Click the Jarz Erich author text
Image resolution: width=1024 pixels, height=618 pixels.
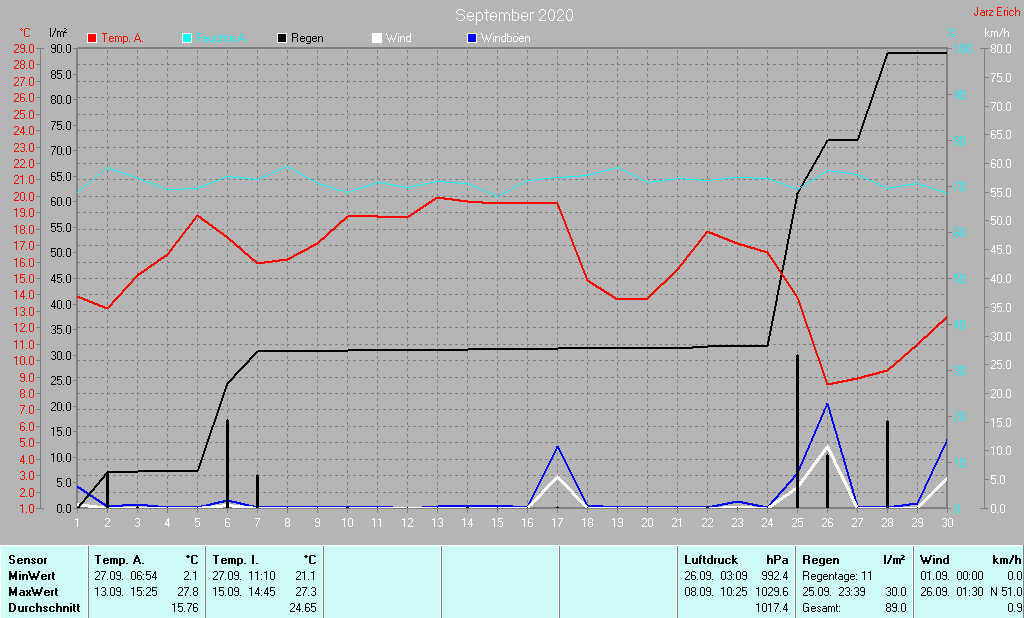996,12
